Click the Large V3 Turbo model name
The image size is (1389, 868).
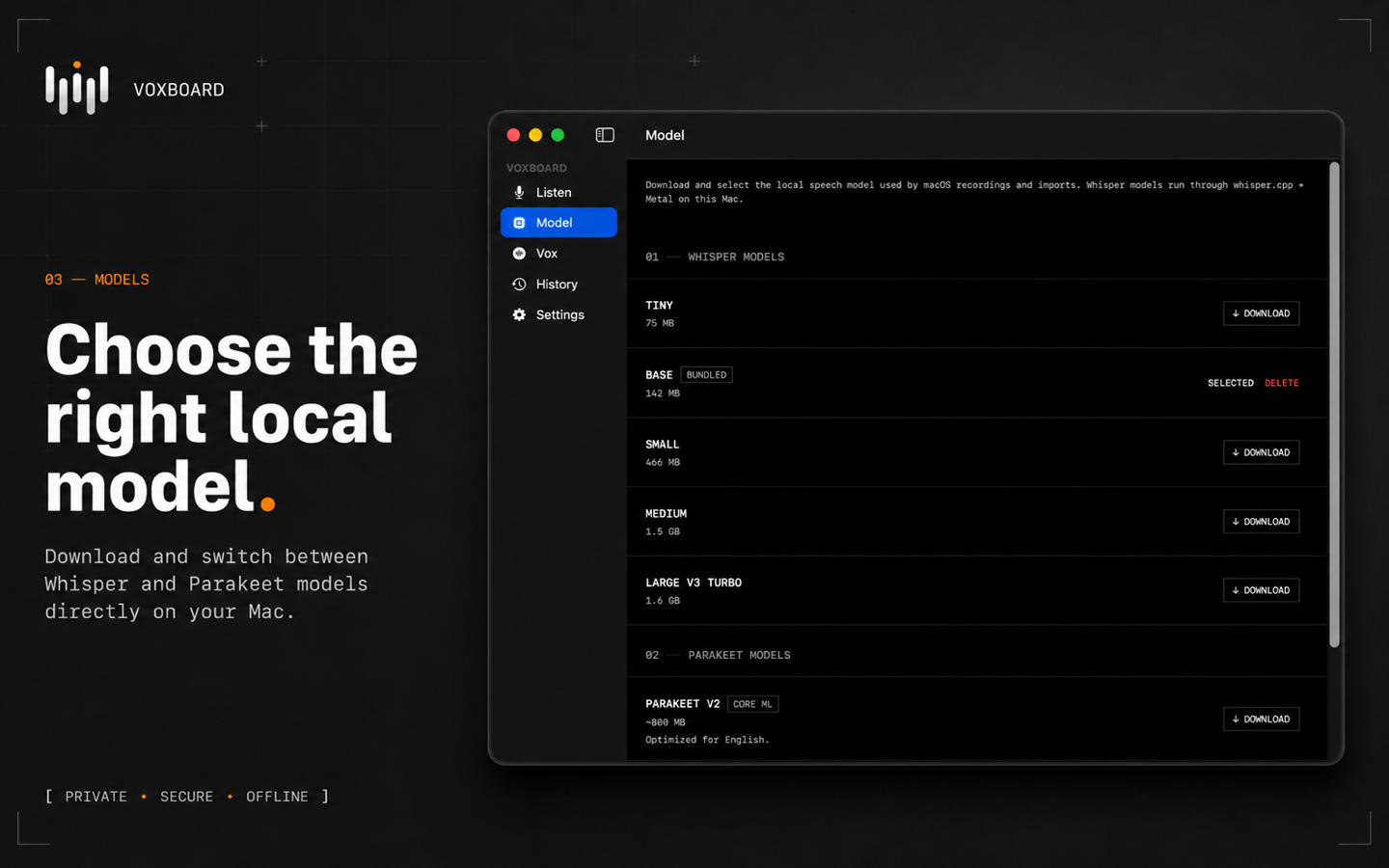[x=694, y=583]
